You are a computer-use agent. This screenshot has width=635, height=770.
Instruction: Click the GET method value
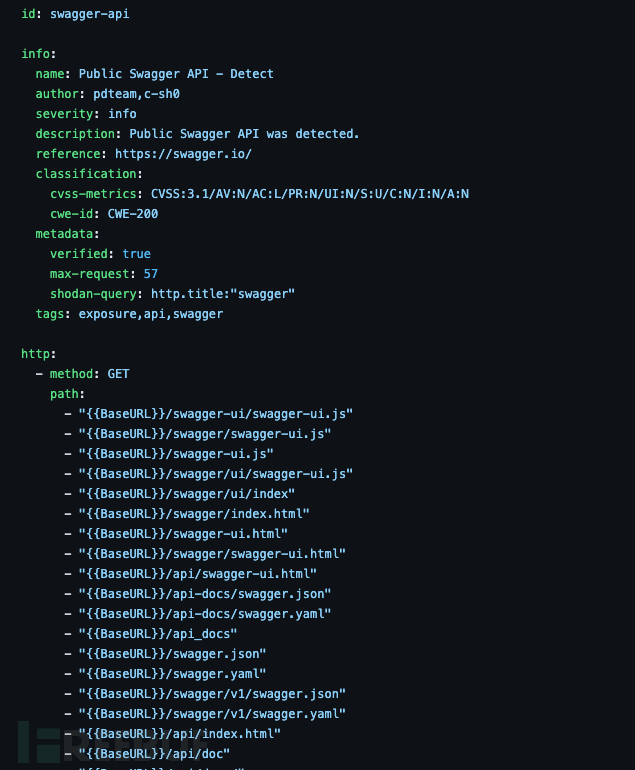click(x=118, y=374)
